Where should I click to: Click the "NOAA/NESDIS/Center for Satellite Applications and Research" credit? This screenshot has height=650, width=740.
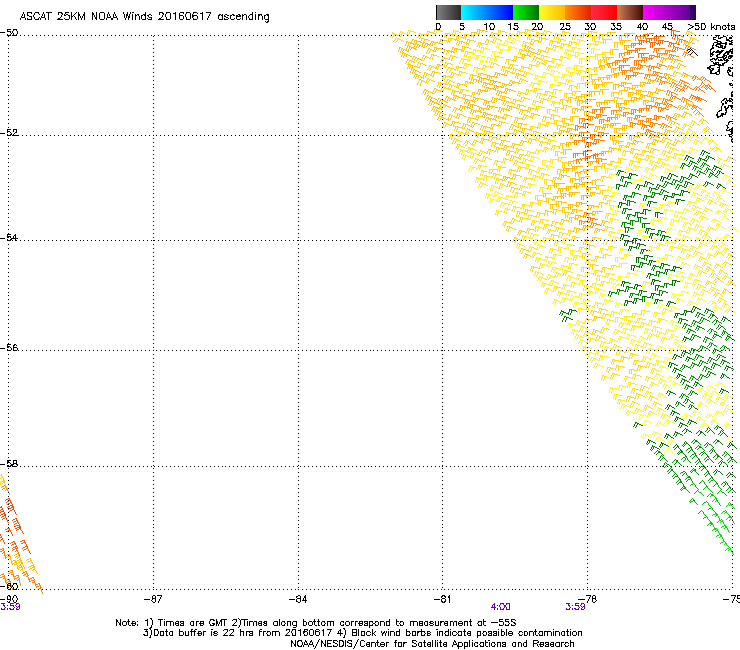(432, 644)
